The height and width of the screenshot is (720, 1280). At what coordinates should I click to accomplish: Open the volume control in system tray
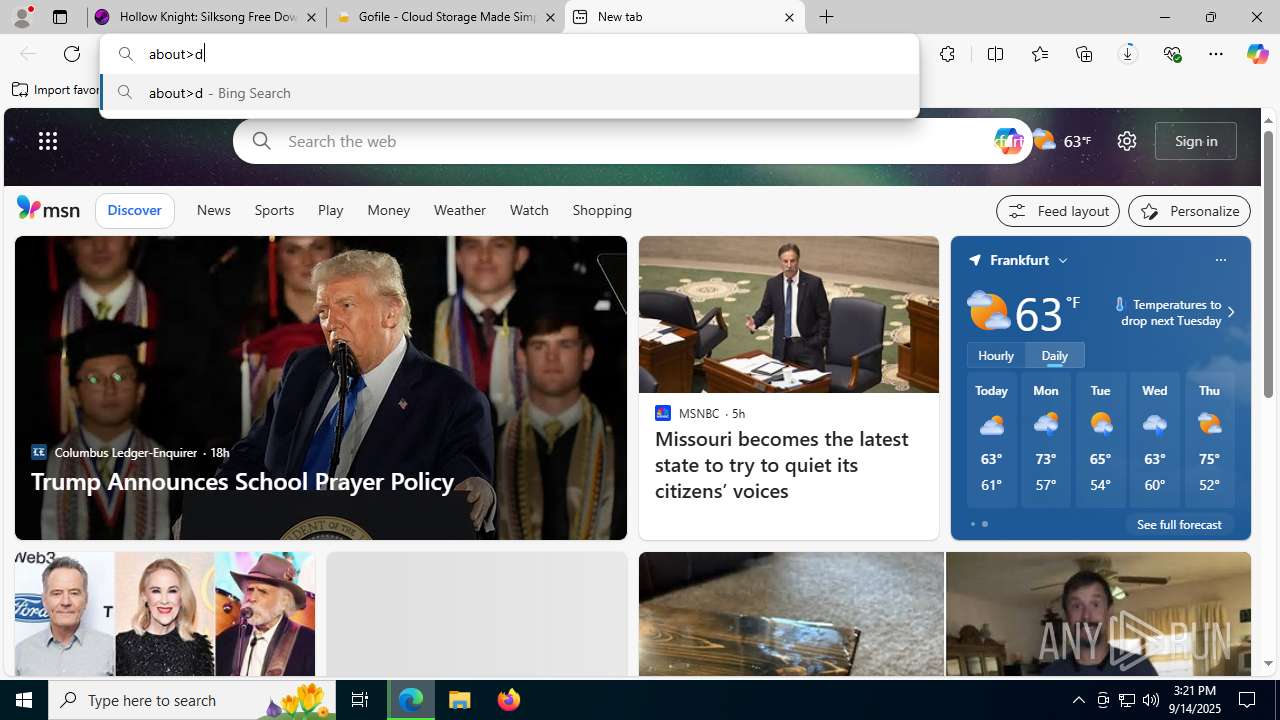1151,700
